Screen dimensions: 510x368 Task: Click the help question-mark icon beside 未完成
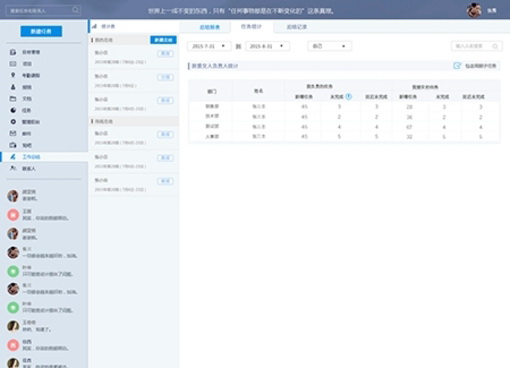click(348, 97)
